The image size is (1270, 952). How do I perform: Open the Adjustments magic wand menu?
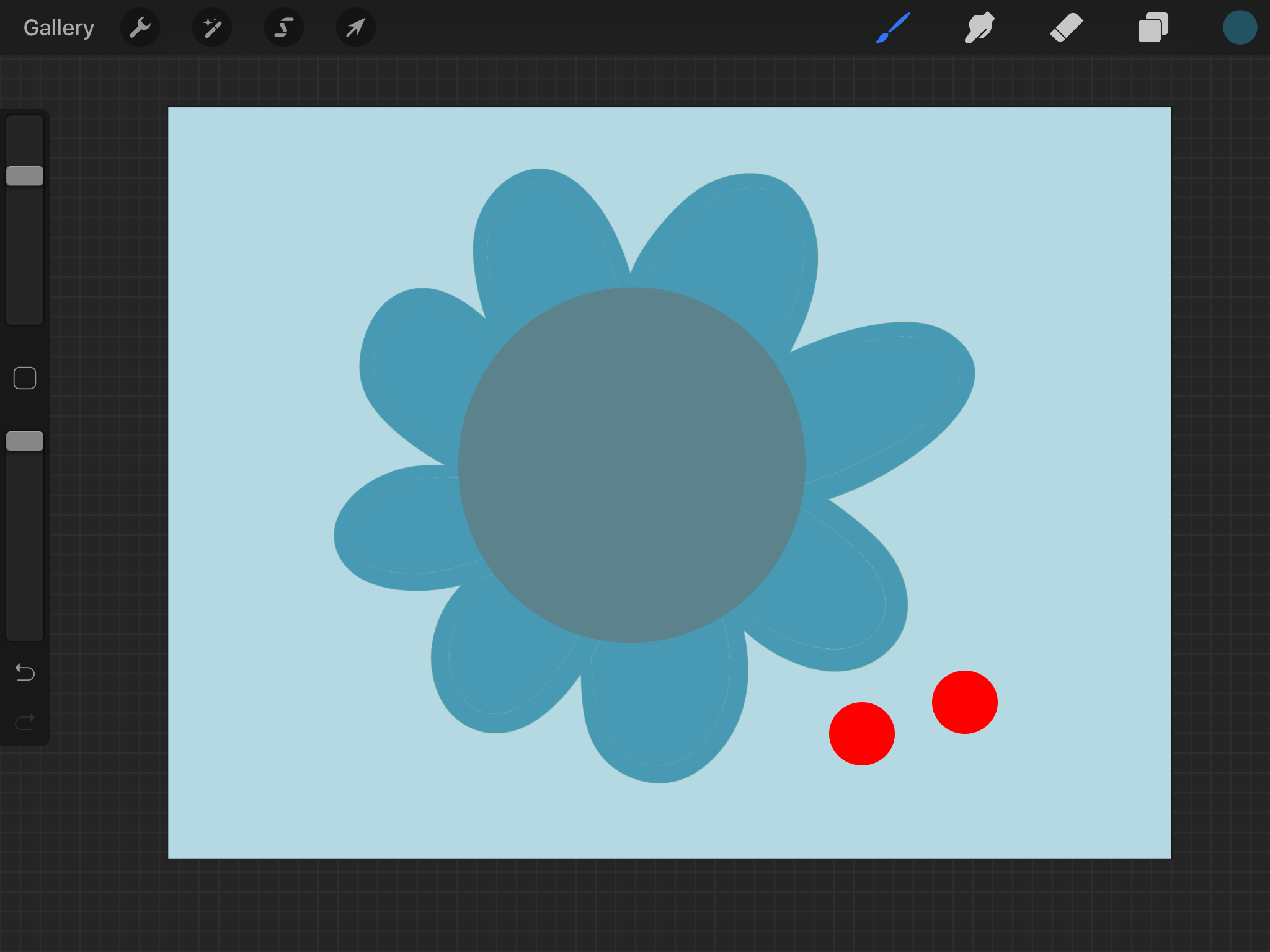point(212,28)
